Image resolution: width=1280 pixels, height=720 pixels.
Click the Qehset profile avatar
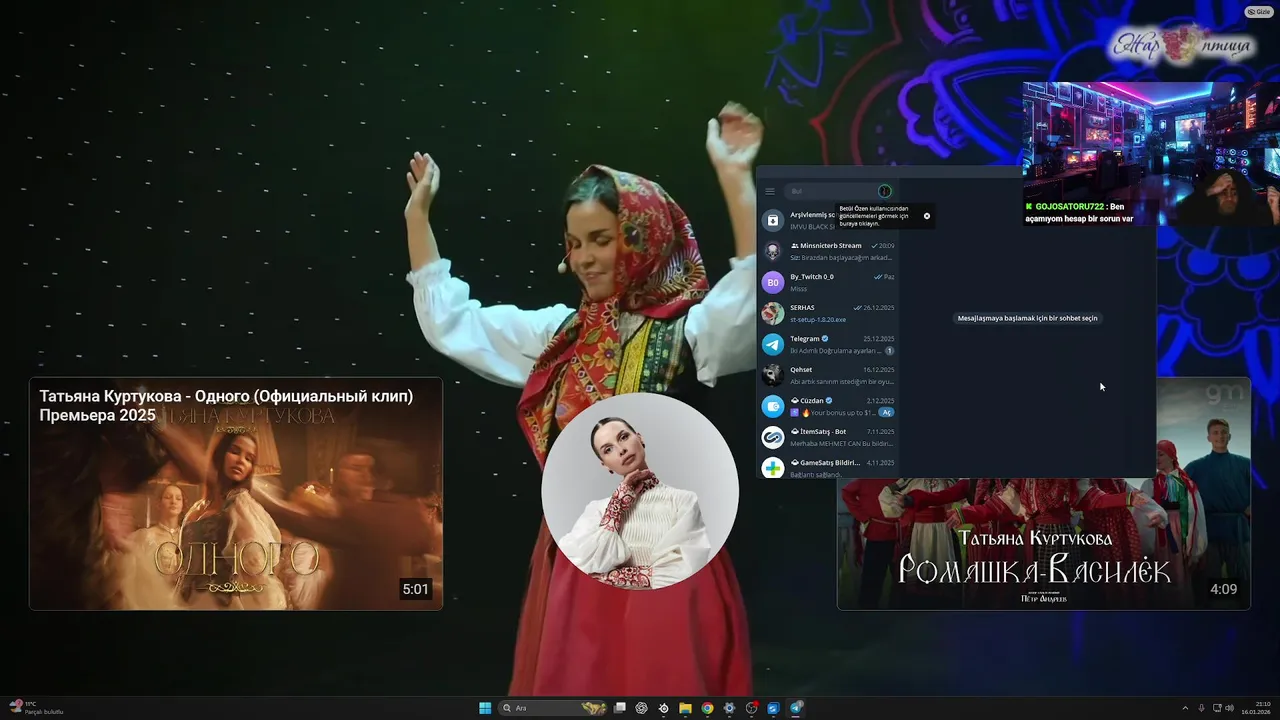(x=773, y=375)
